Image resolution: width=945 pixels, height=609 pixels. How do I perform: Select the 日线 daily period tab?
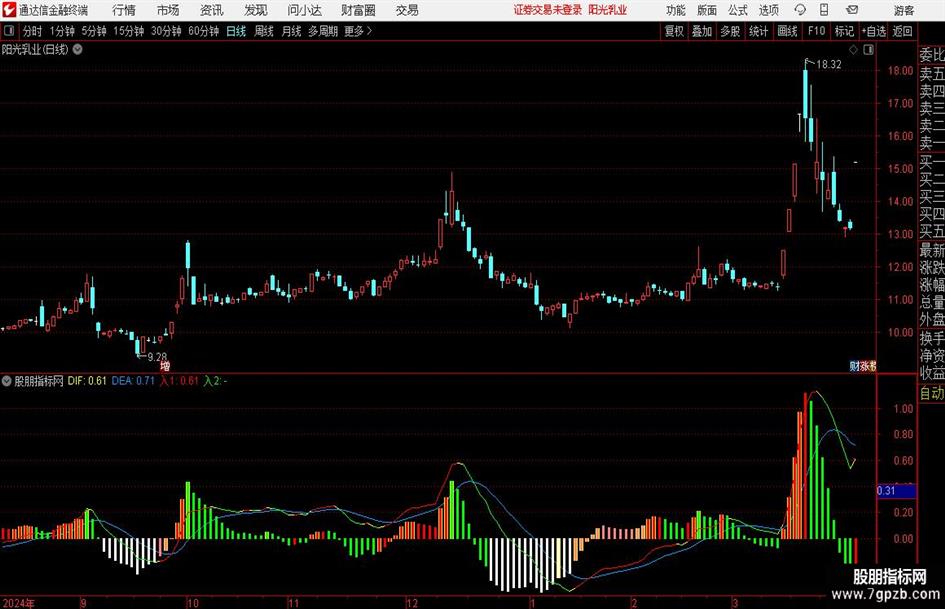236,31
